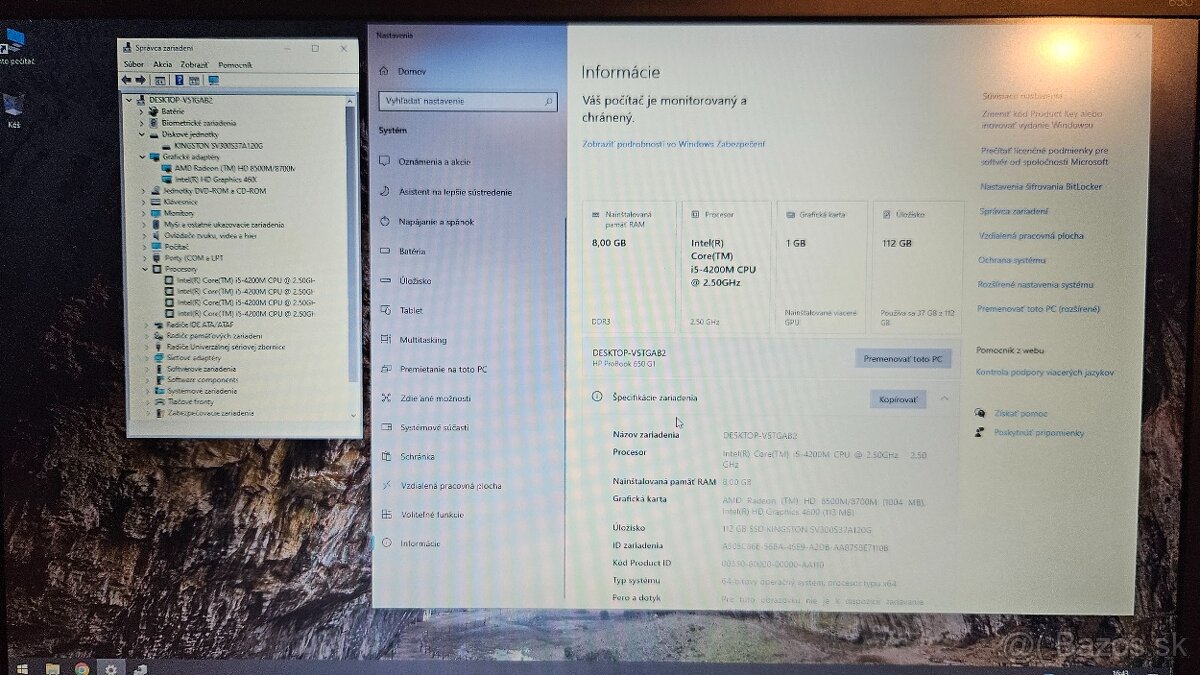Select the Batéria item in Settings sidebar
The width and height of the screenshot is (1200, 675).
(x=414, y=251)
